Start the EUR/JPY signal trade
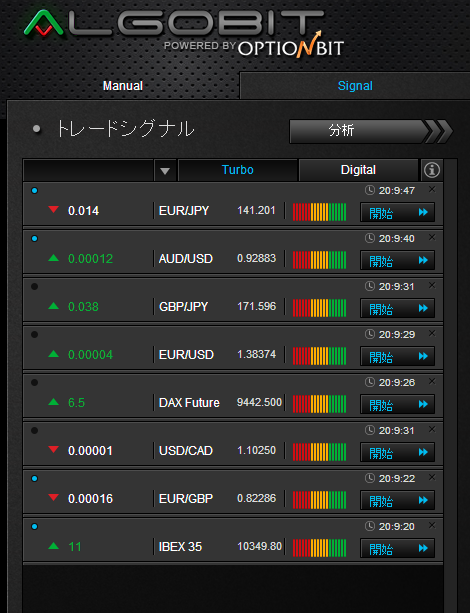 397,212
